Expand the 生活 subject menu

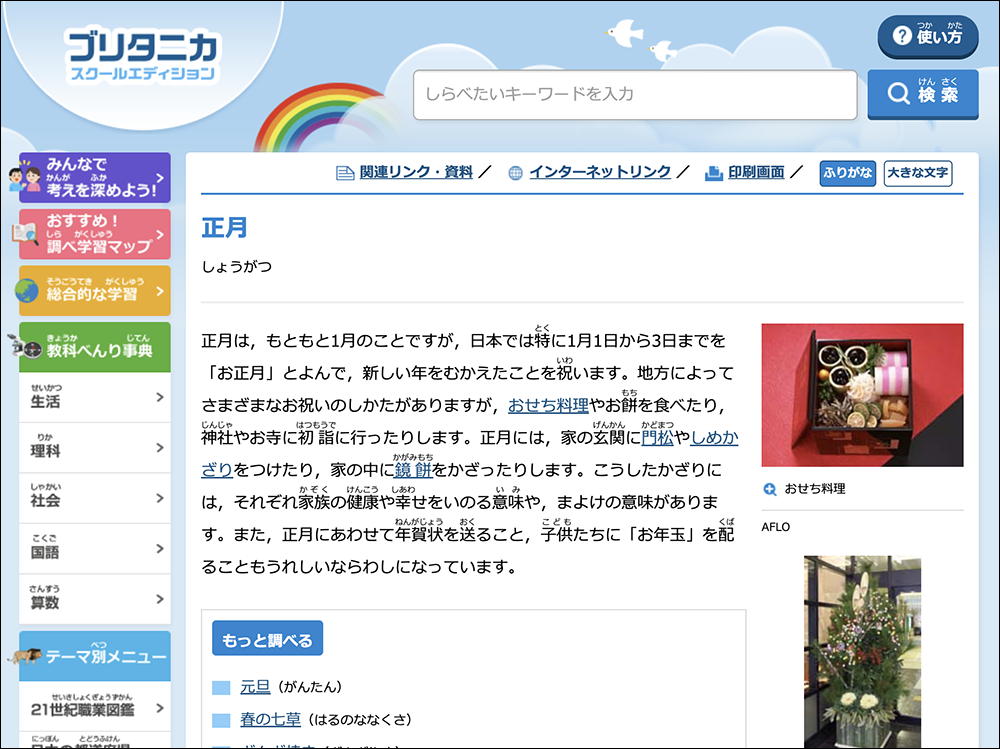click(x=95, y=397)
